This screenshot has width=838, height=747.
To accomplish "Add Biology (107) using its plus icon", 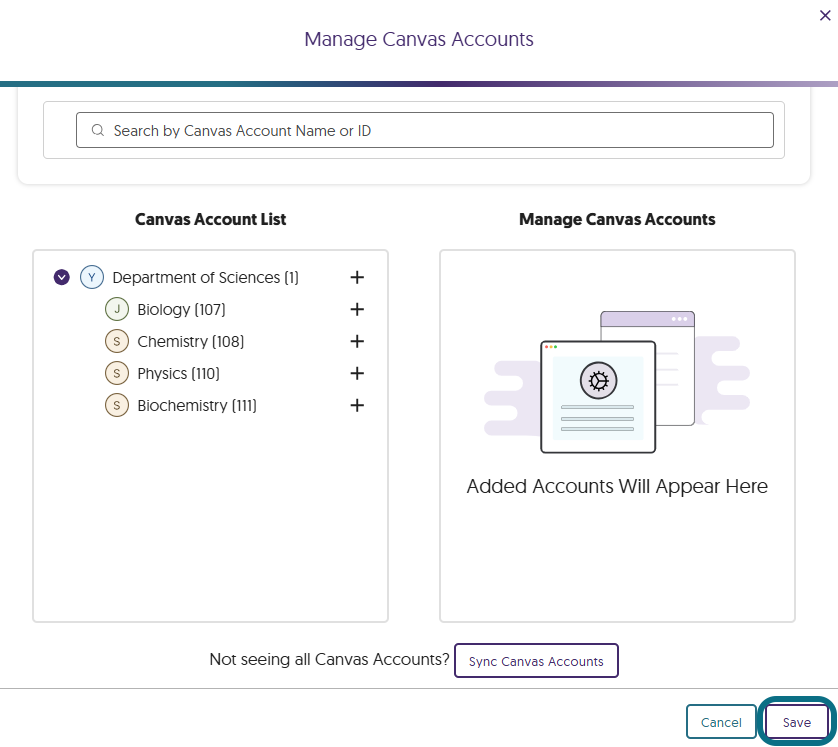I will pyautogui.click(x=357, y=309).
